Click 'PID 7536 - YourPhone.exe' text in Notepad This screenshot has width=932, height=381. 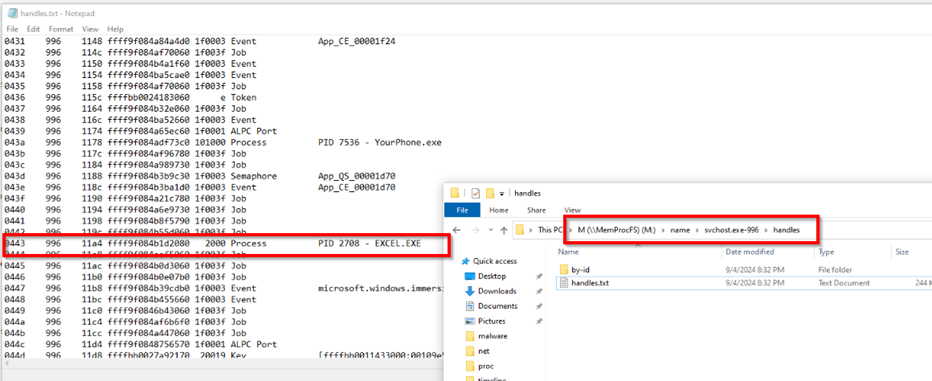pos(380,143)
